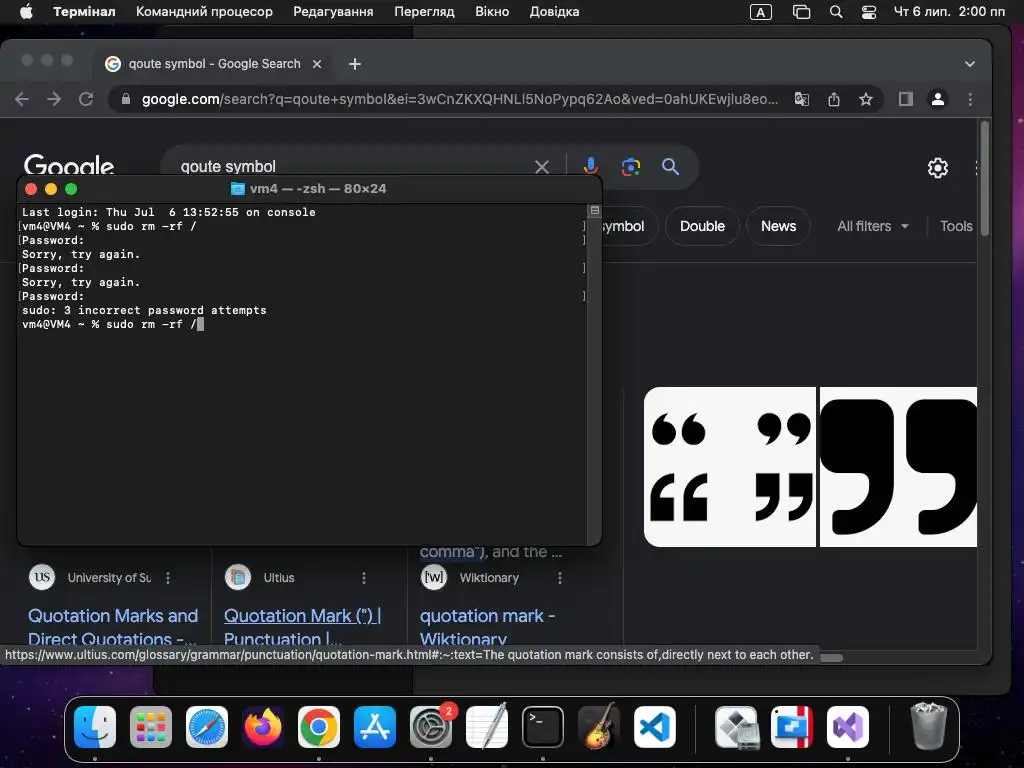Open Quotation Marks and Direct Quotations link
Viewport: 1024px width, 768px height.
[x=112, y=627]
